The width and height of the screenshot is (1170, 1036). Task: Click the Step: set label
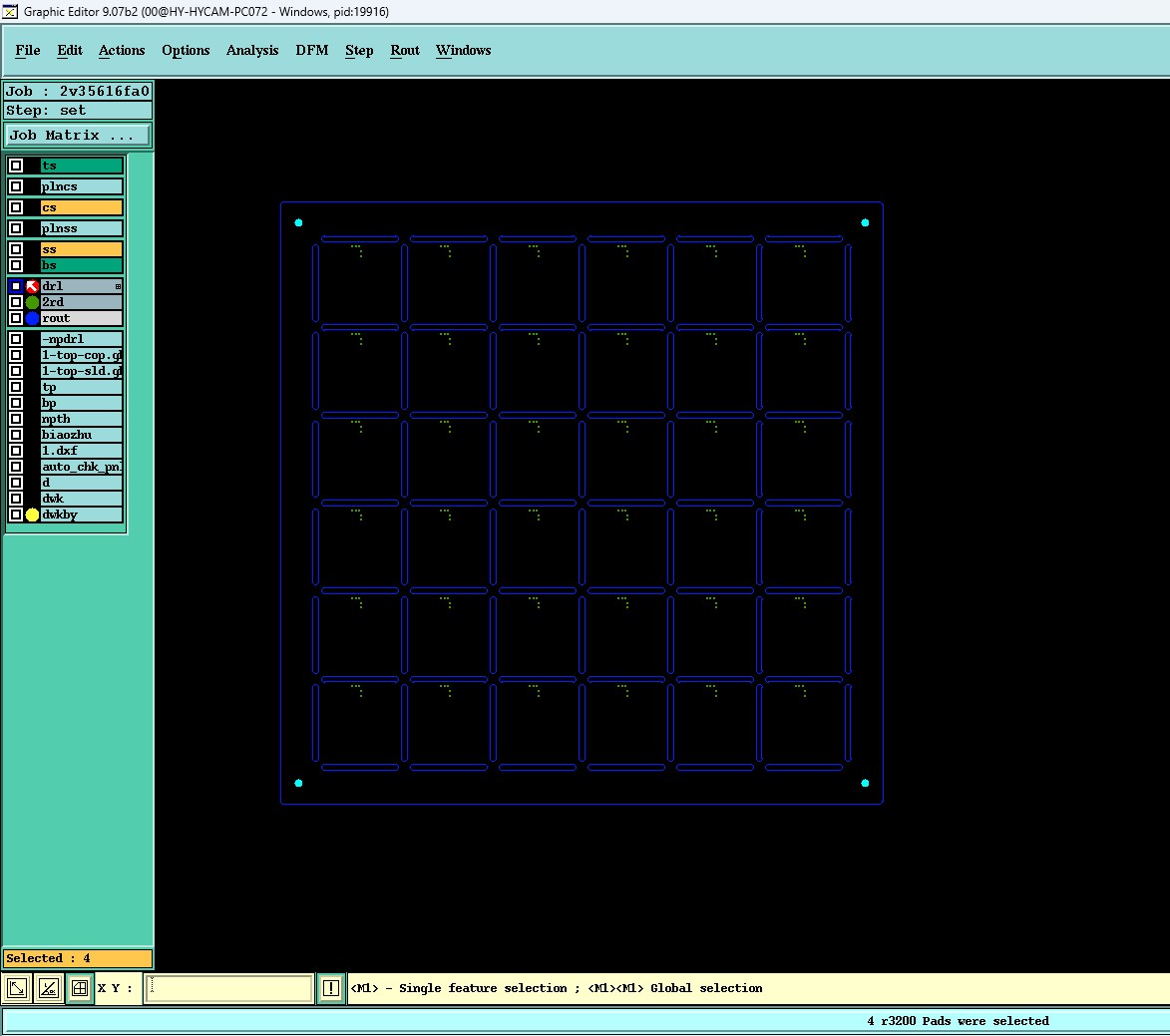coord(78,111)
